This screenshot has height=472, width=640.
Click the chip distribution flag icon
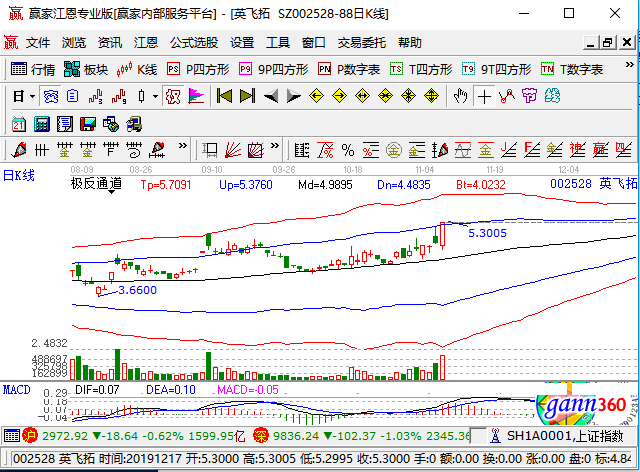(196, 96)
